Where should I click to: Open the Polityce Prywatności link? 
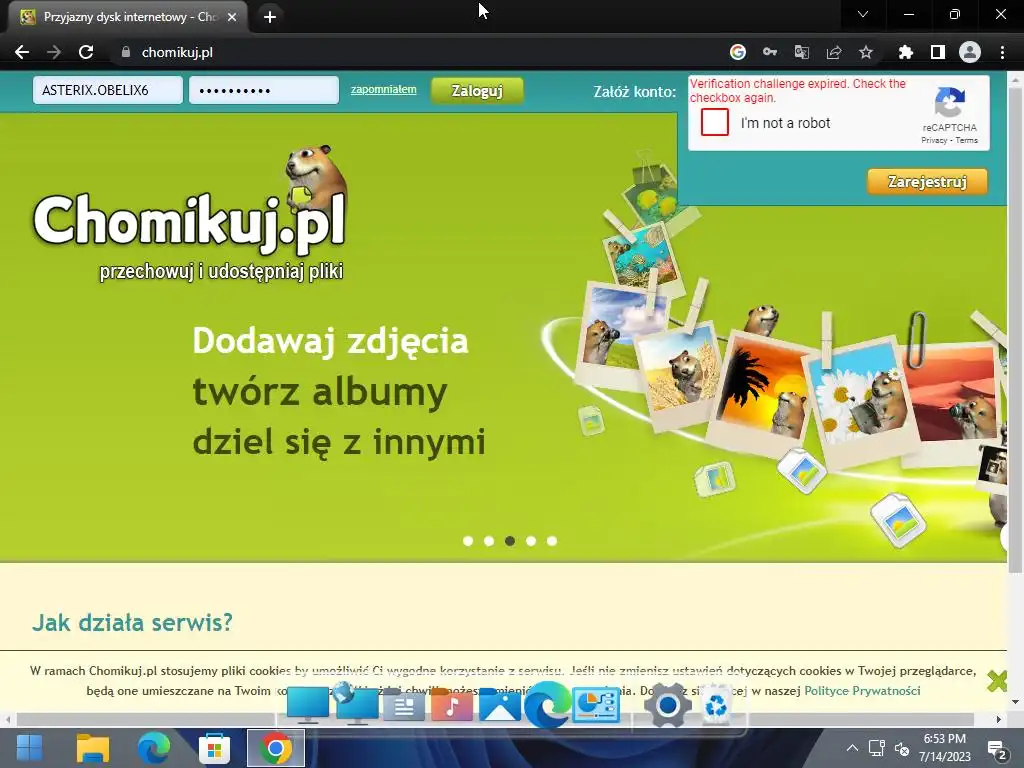pyautogui.click(x=862, y=690)
